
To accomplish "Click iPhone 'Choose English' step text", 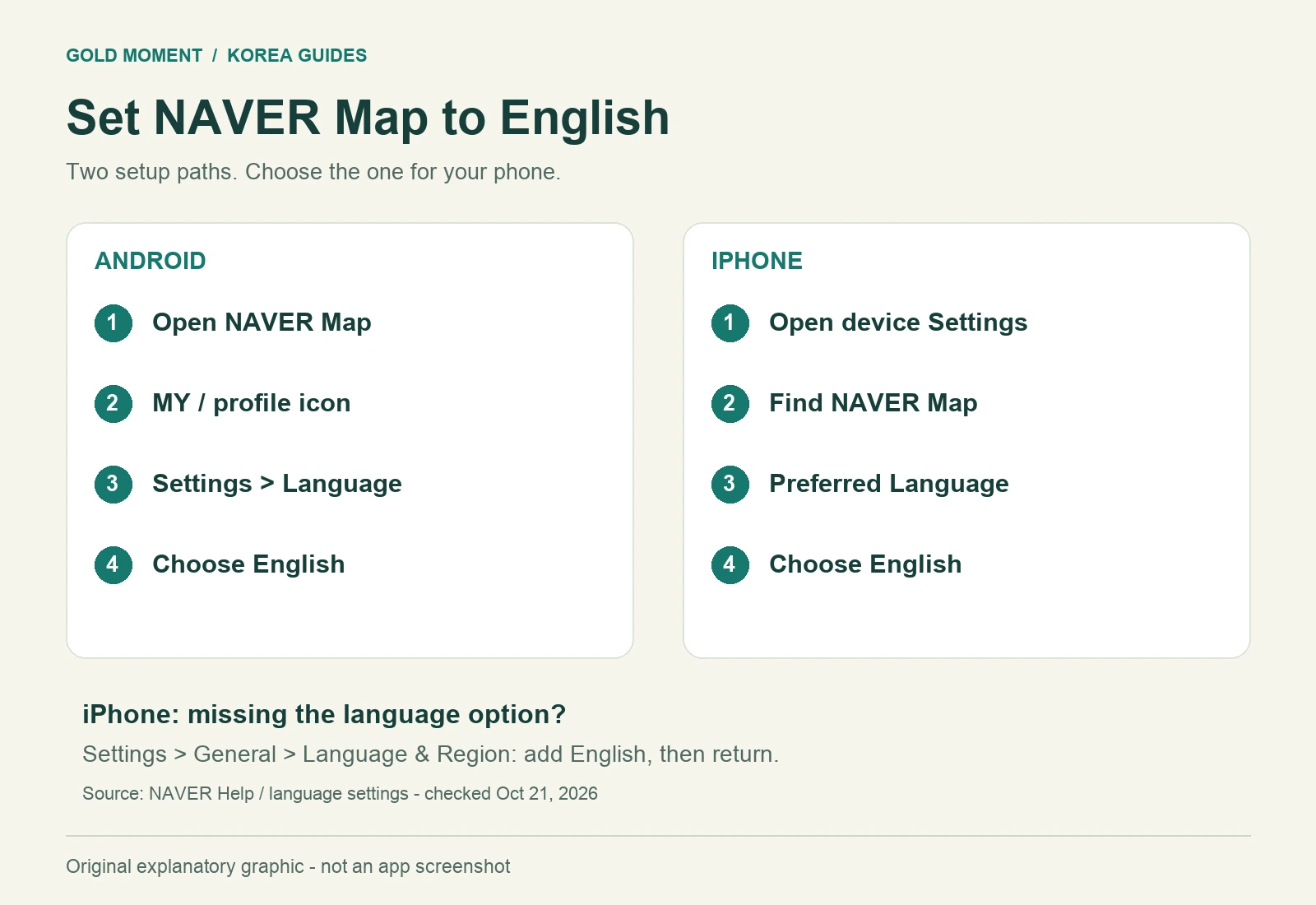I will [x=865, y=564].
